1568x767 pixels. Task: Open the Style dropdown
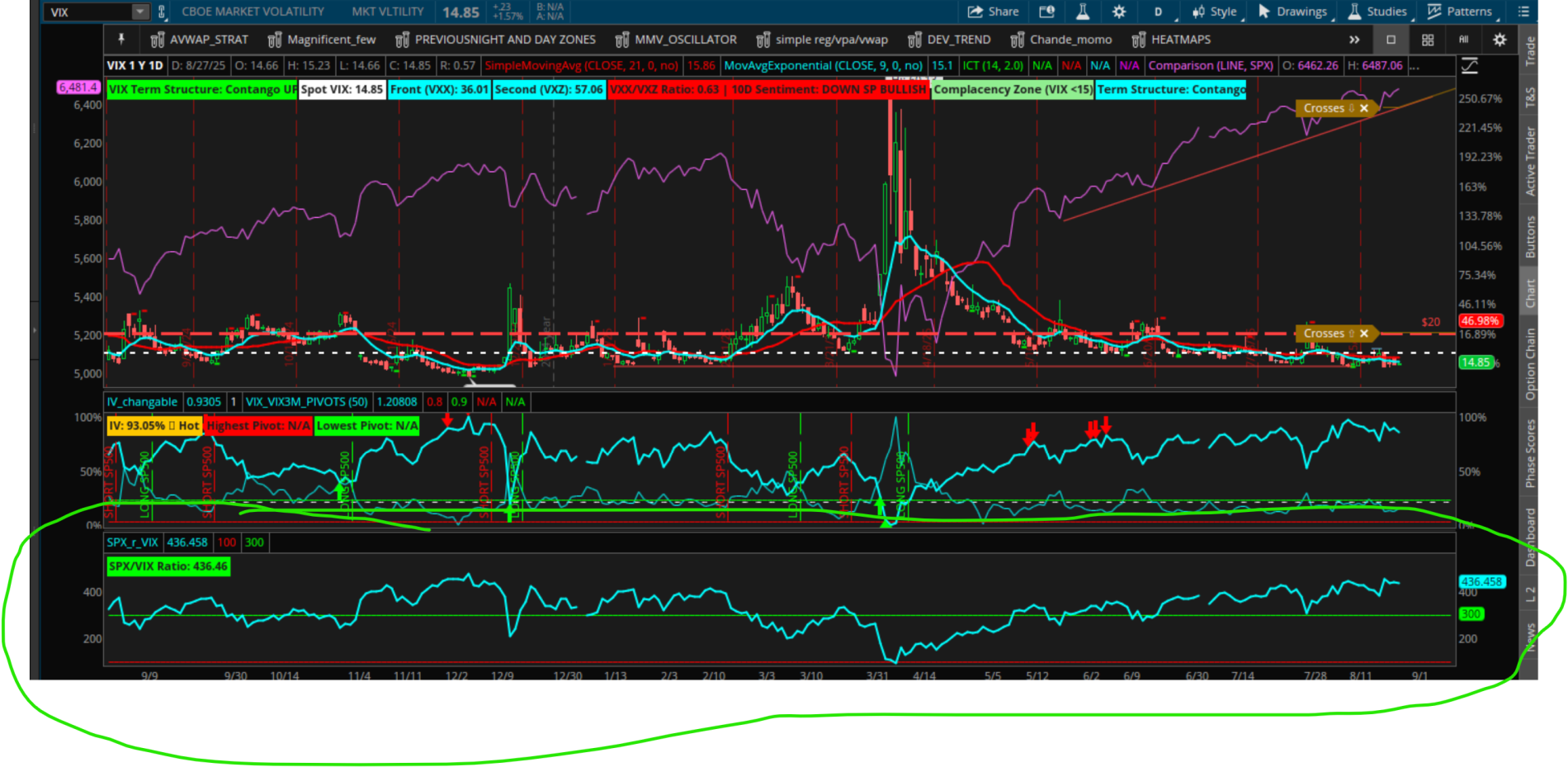point(1215,12)
